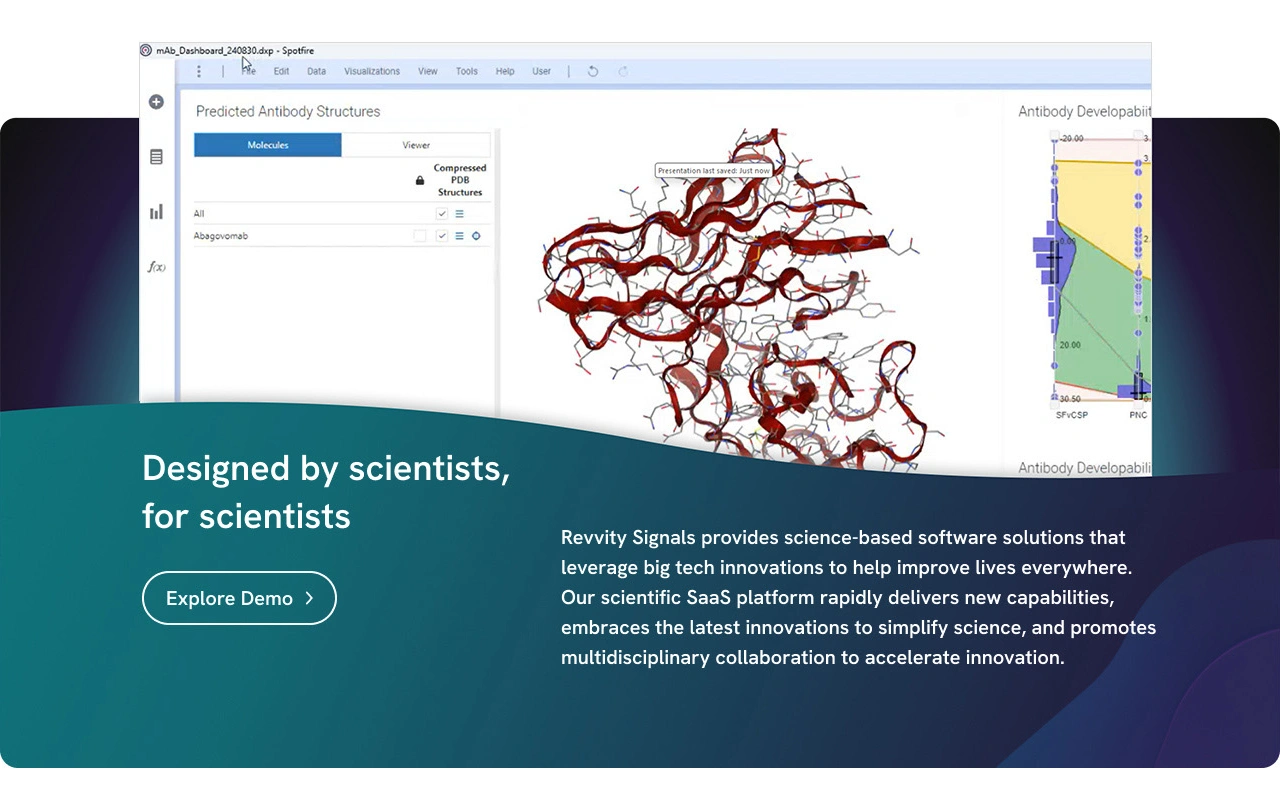1280x805 pixels.
Task: Open the Visualizations menu
Action: tap(372, 71)
